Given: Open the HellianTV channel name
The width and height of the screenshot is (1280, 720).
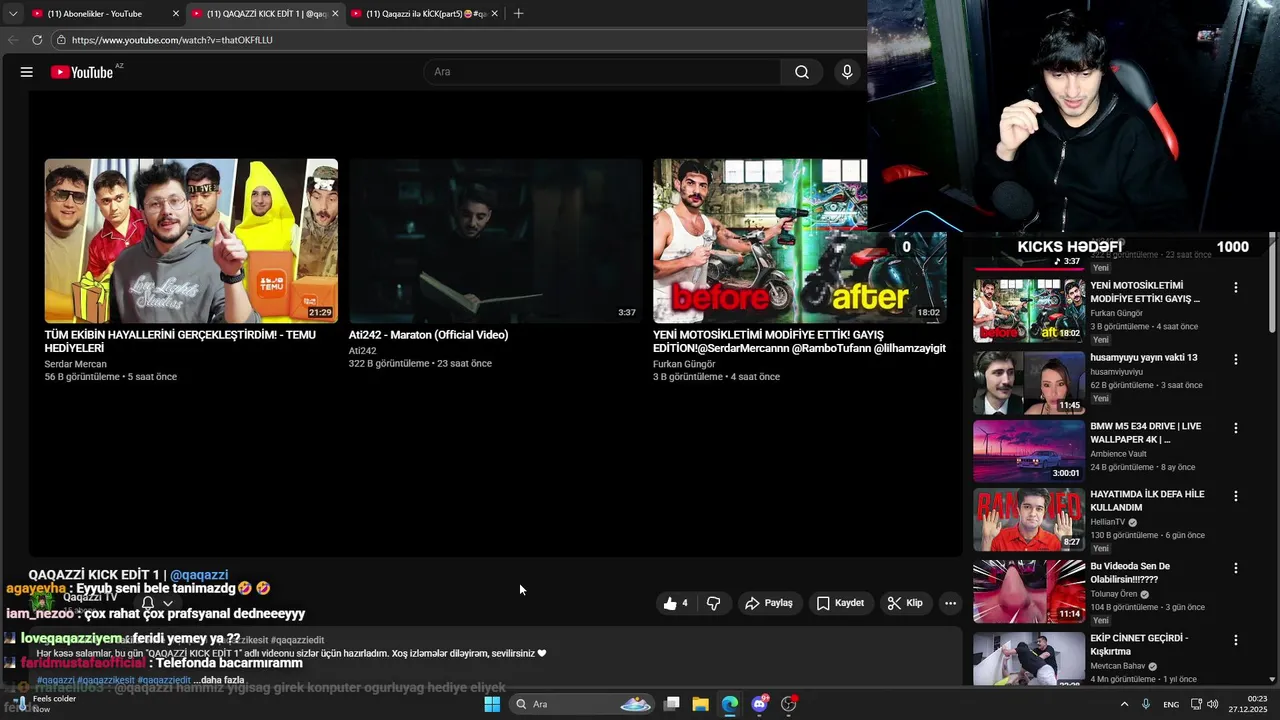Looking at the screenshot, I should 1108,522.
